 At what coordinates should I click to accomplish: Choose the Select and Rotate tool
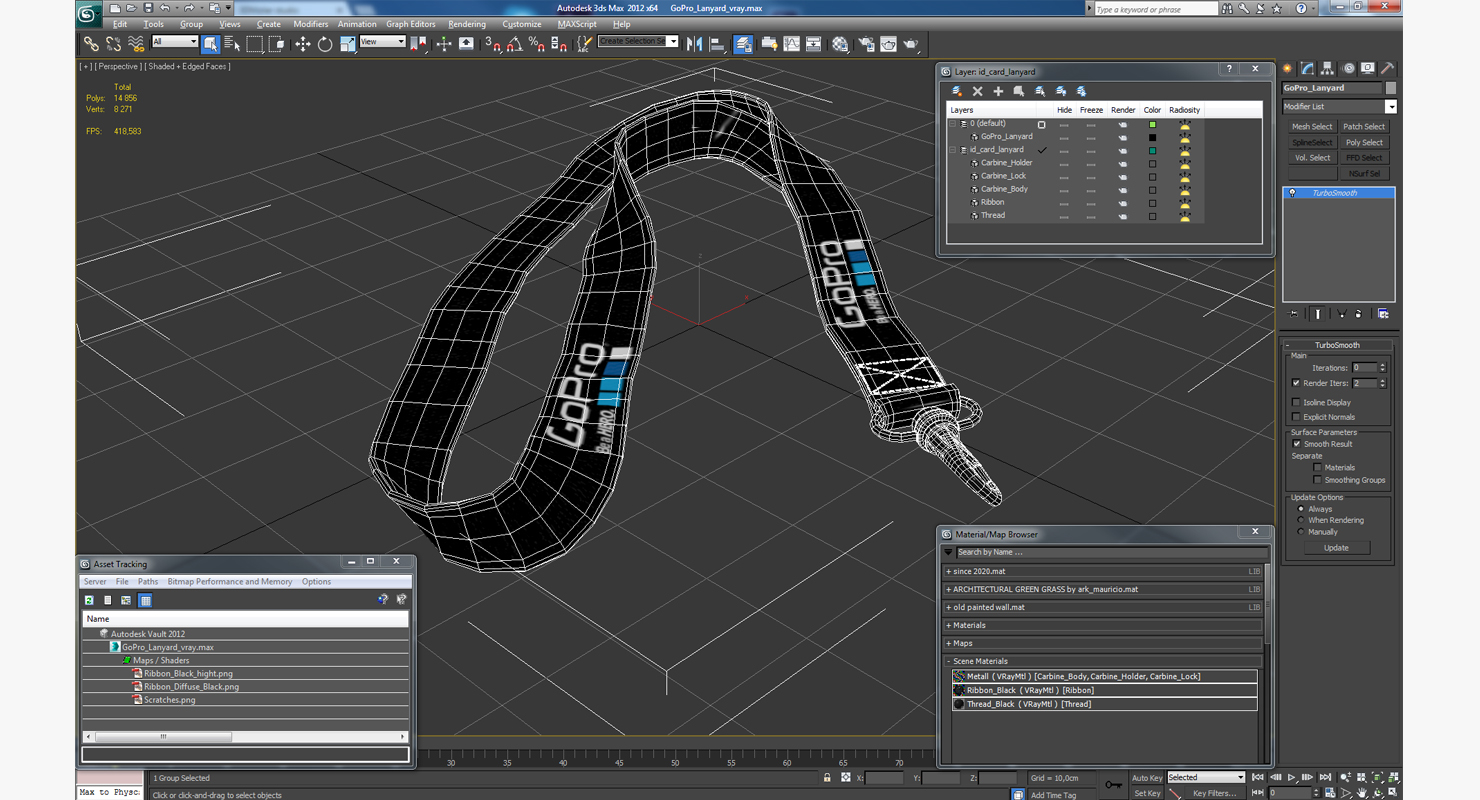tap(325, 44)
